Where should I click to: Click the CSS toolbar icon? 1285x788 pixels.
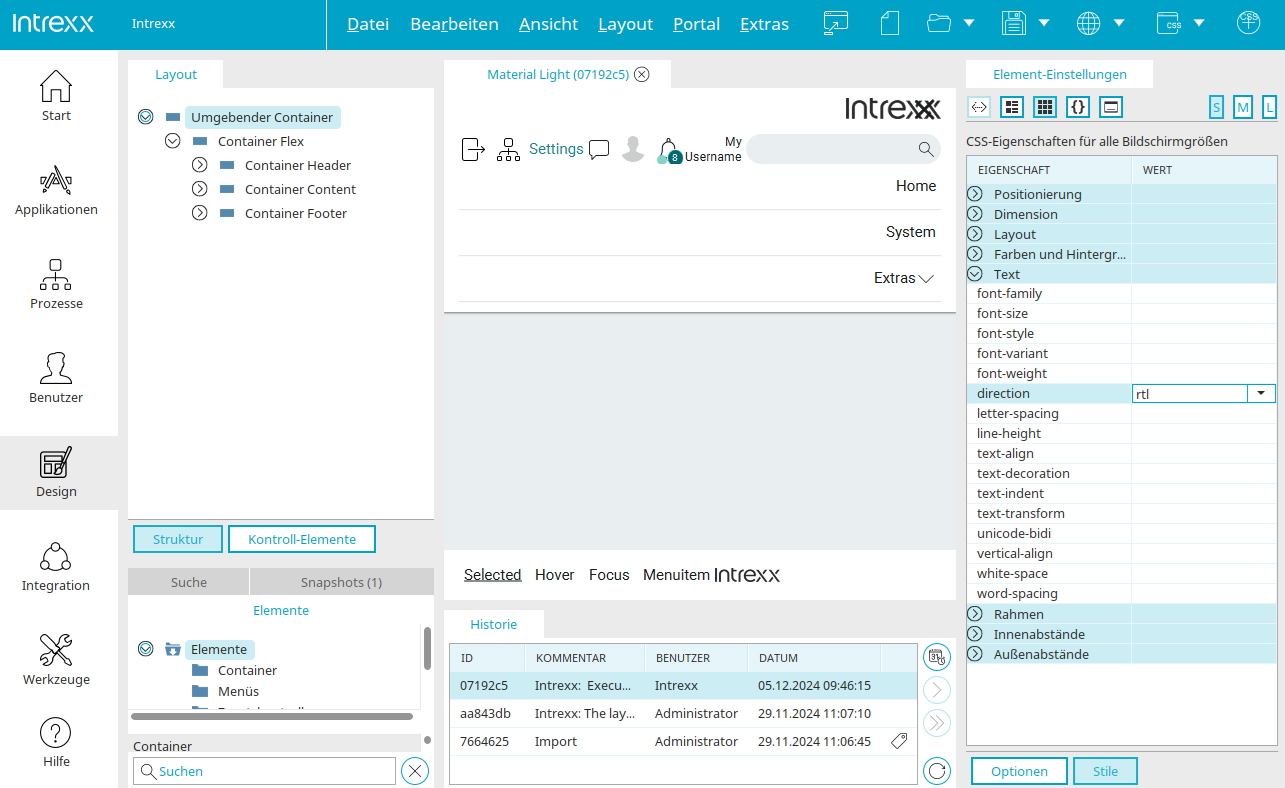coord(1168,24)
